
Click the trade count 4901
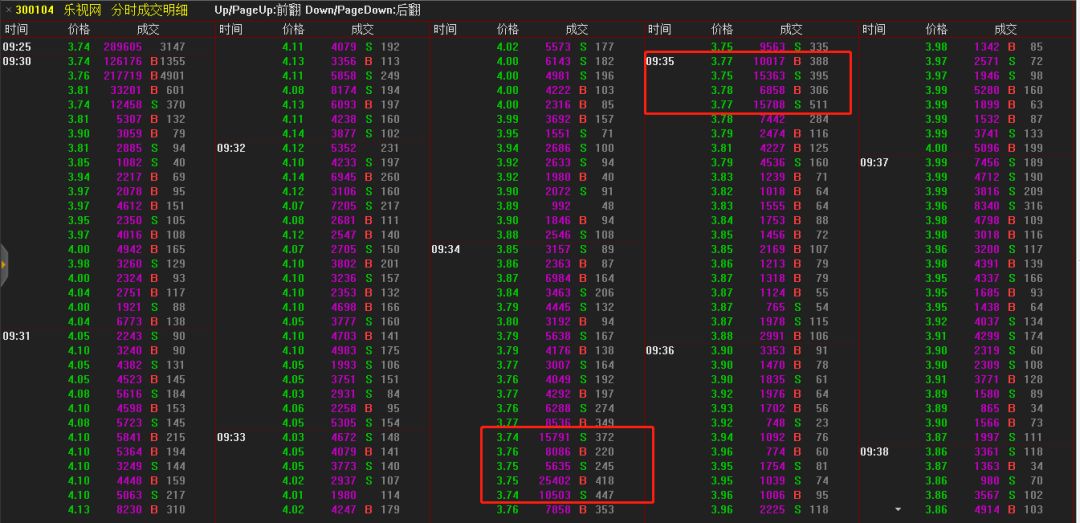[x=172, y=76]
